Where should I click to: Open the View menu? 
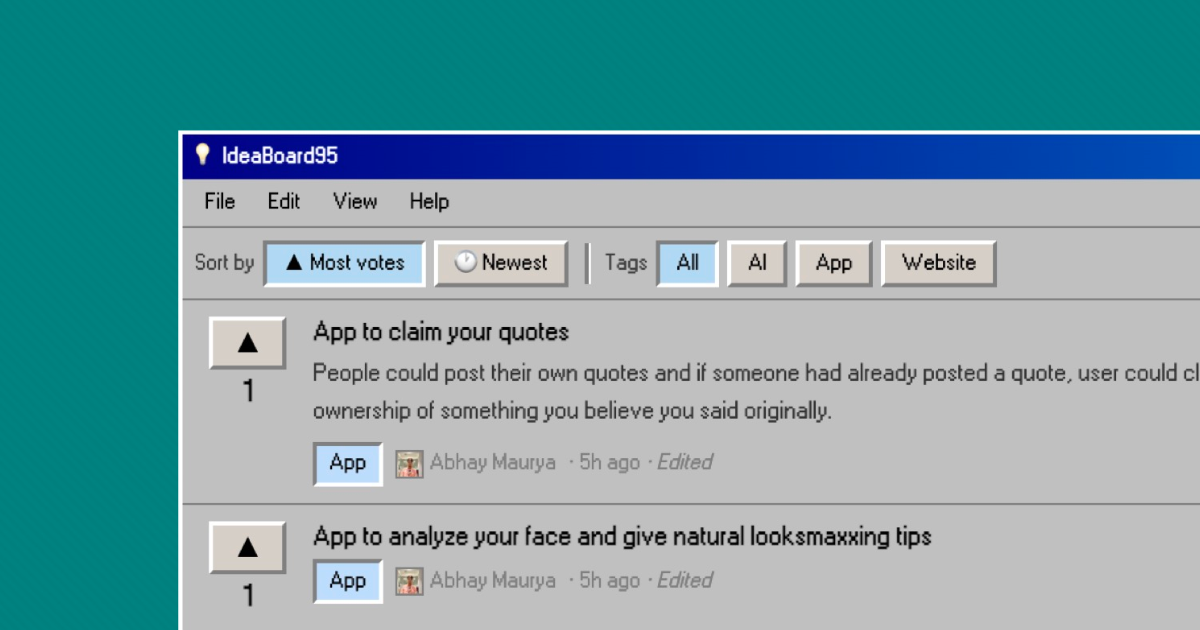click(x=355, y=201)
